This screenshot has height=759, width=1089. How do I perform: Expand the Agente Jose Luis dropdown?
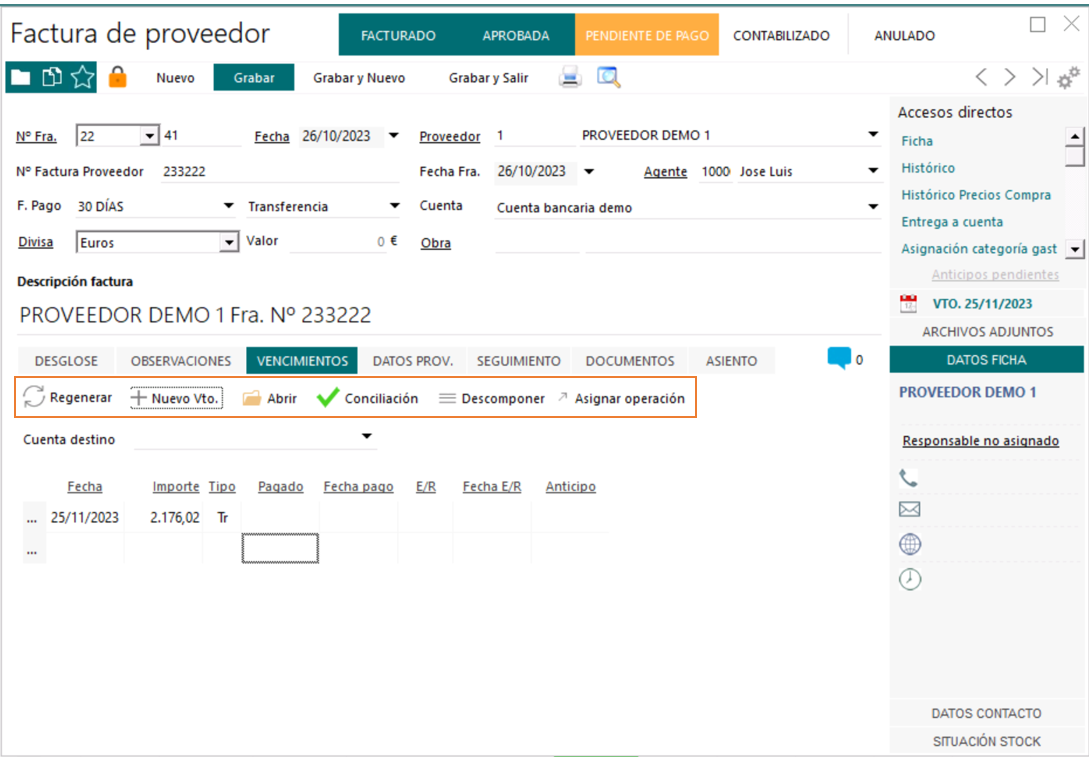tap(873, 171)
